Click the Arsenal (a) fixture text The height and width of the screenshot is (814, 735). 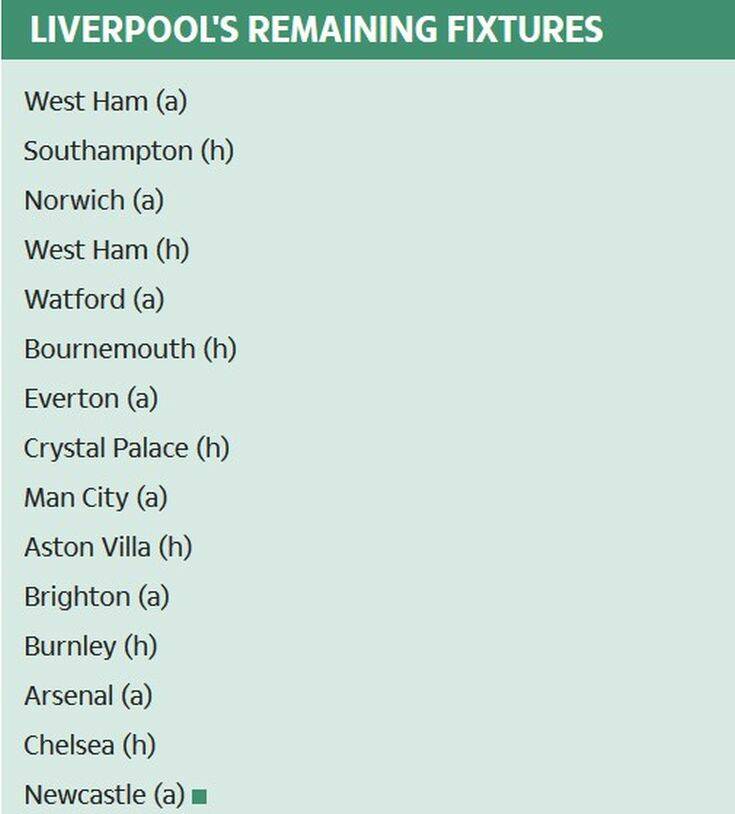click(x=88, y=695)
